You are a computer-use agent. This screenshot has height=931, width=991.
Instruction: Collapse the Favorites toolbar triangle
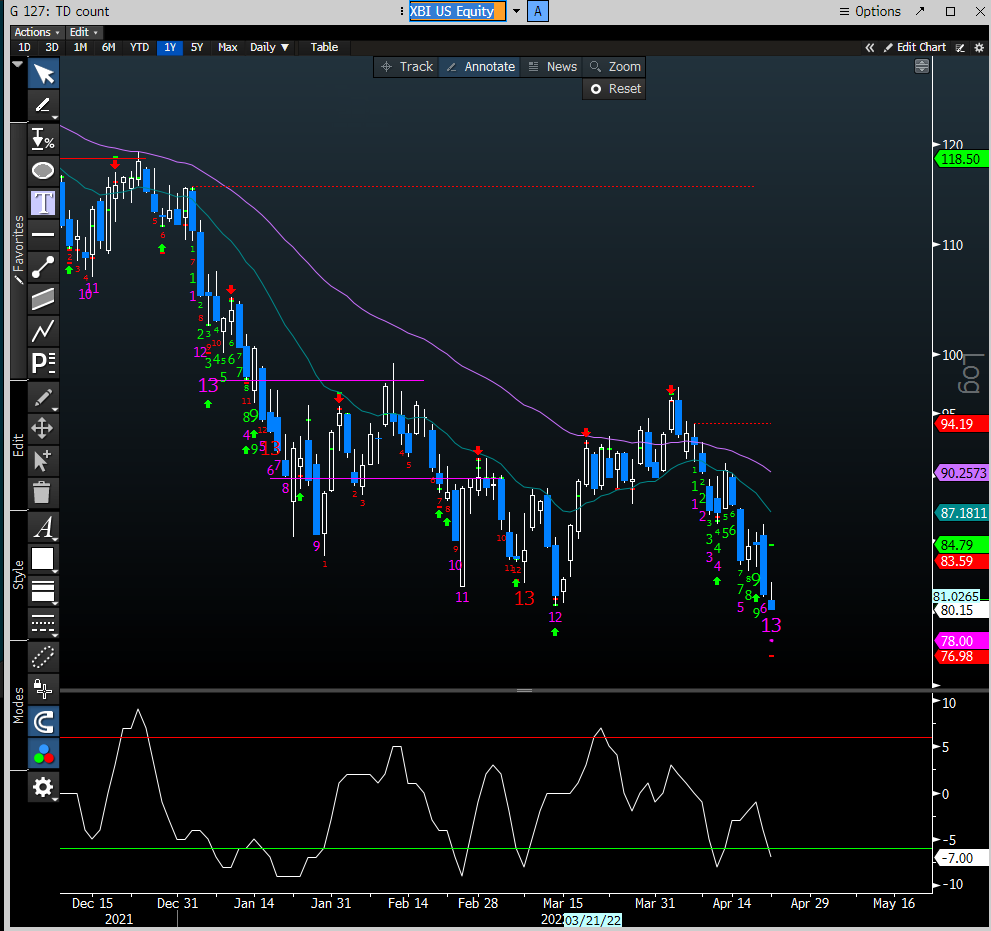pyautogui.click(x=18, y=64)
